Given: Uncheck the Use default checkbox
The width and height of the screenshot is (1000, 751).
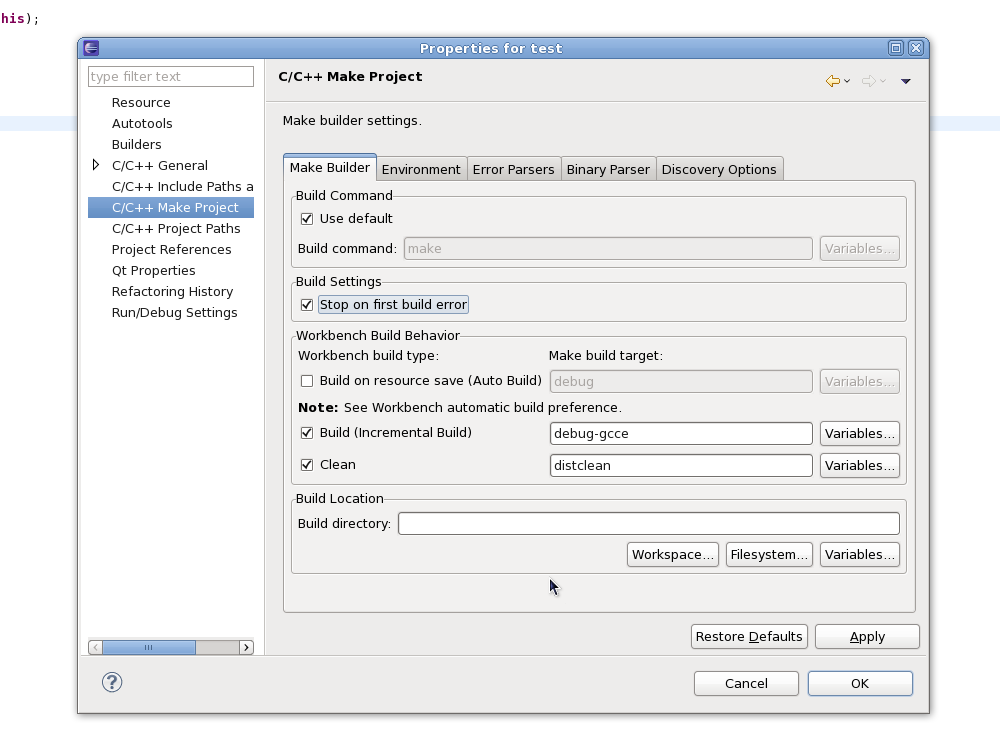Looking at the screenshot, I should point(307,218).
